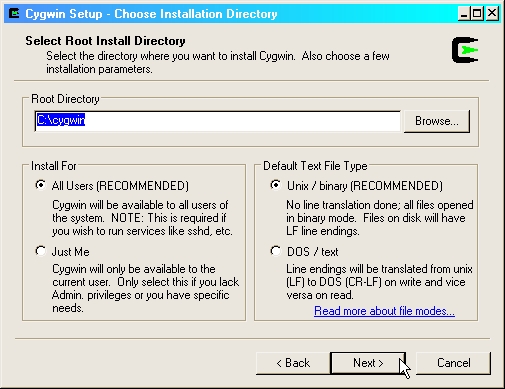Image resolution: width=505 pixels, height=389 pixels.
Task: Click the Default Text File Type label
Action: [x=315, y=166]
